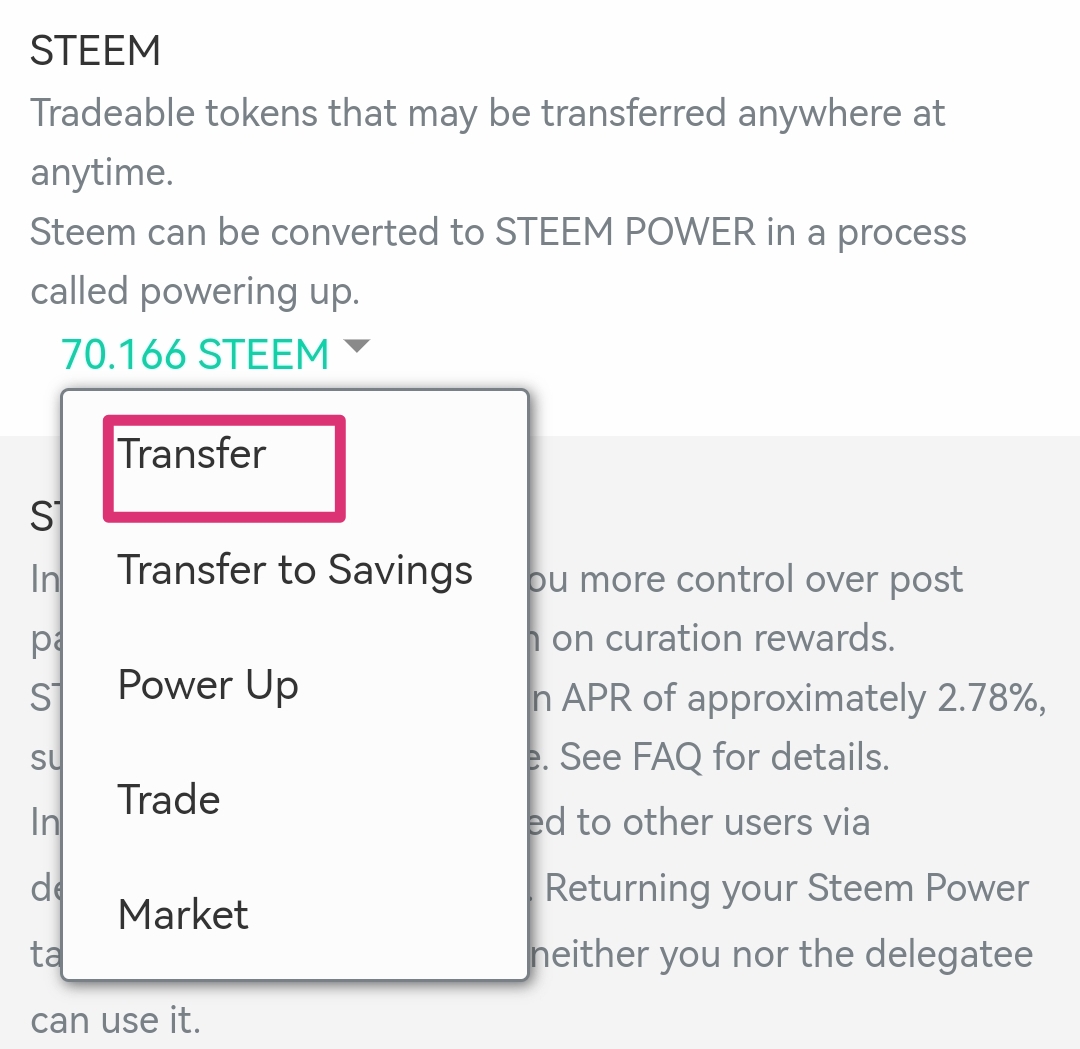Select the Power Up menu entry
The image size is (1080, 1049).
208,686
